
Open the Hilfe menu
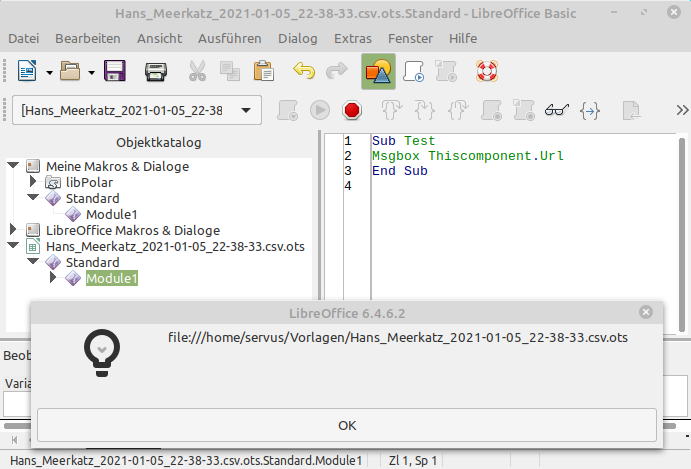[463, 38]
